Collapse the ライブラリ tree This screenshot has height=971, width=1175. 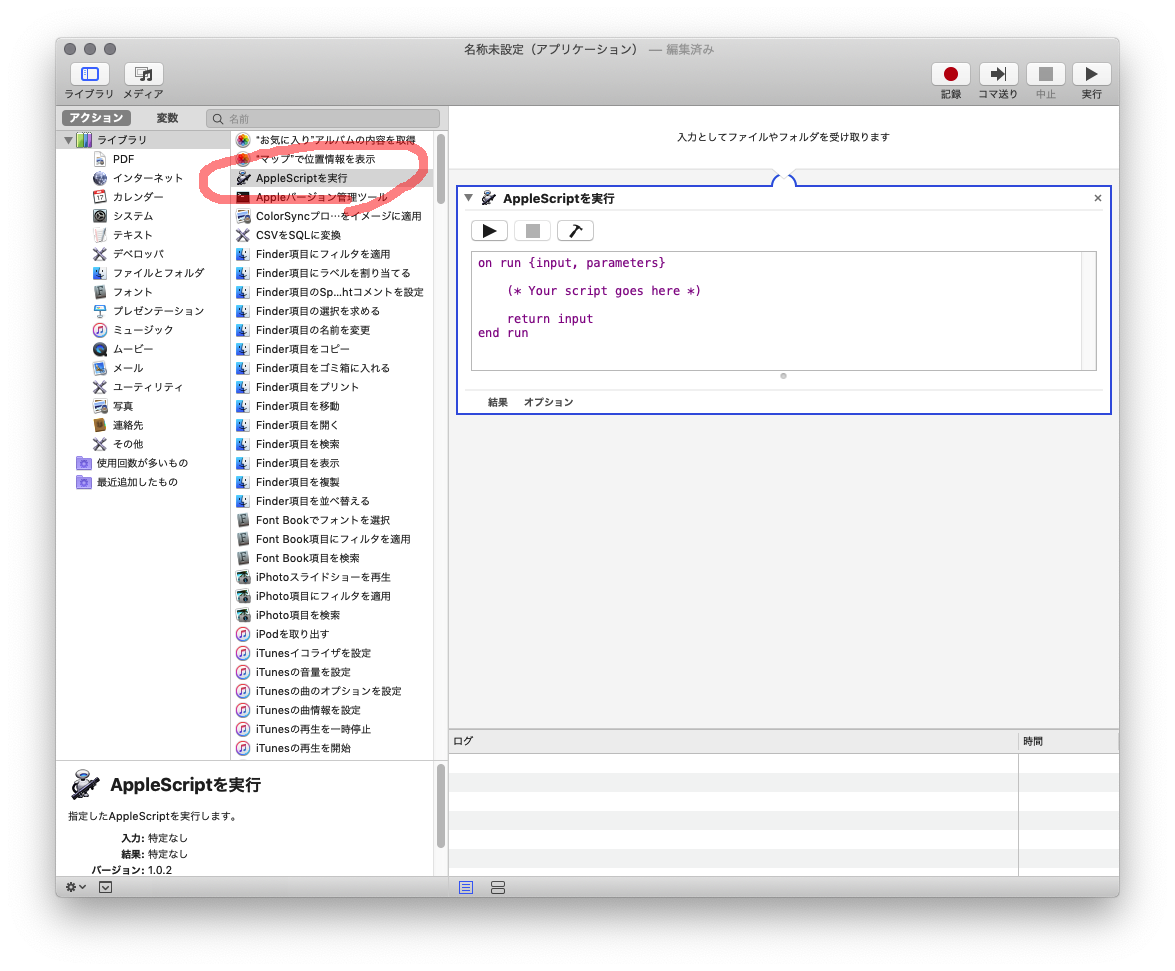click(x=68, y=140)
